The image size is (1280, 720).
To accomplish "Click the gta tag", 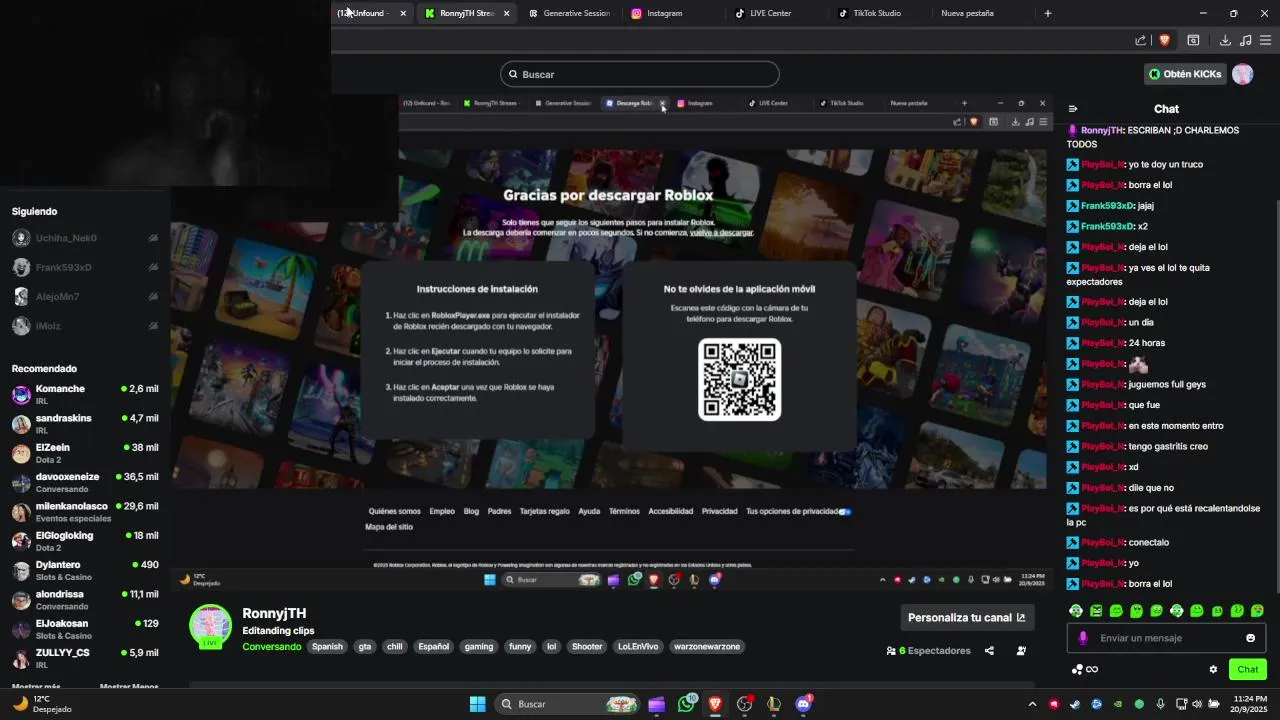I will [x=365, y=647].
